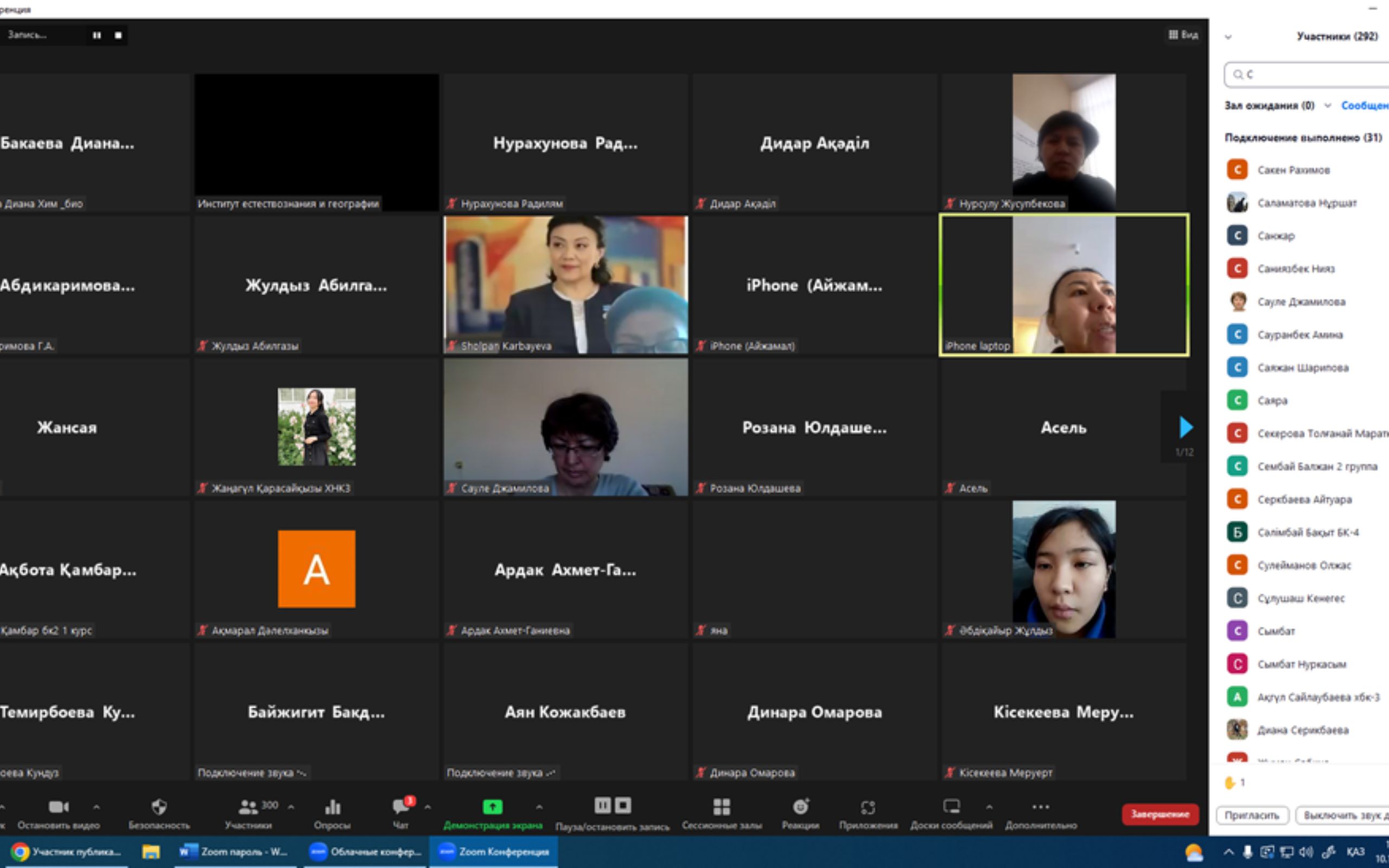Open Breakout Rooms grid icon
The height and width of the screenshot is (868, 1389).
pos(722,807)
